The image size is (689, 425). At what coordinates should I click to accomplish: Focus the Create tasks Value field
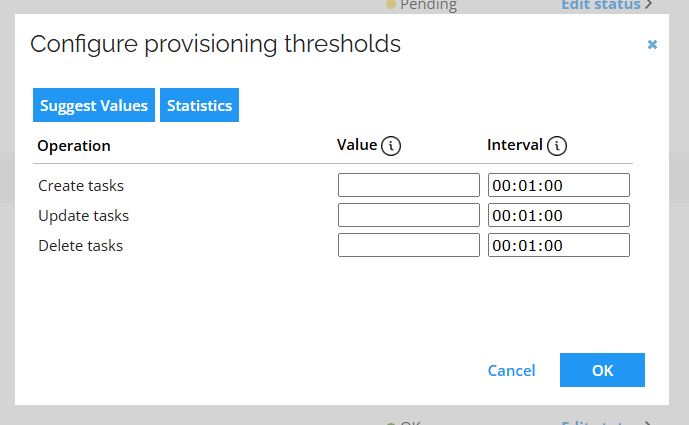pyautogui.click(x=409, y=185)
